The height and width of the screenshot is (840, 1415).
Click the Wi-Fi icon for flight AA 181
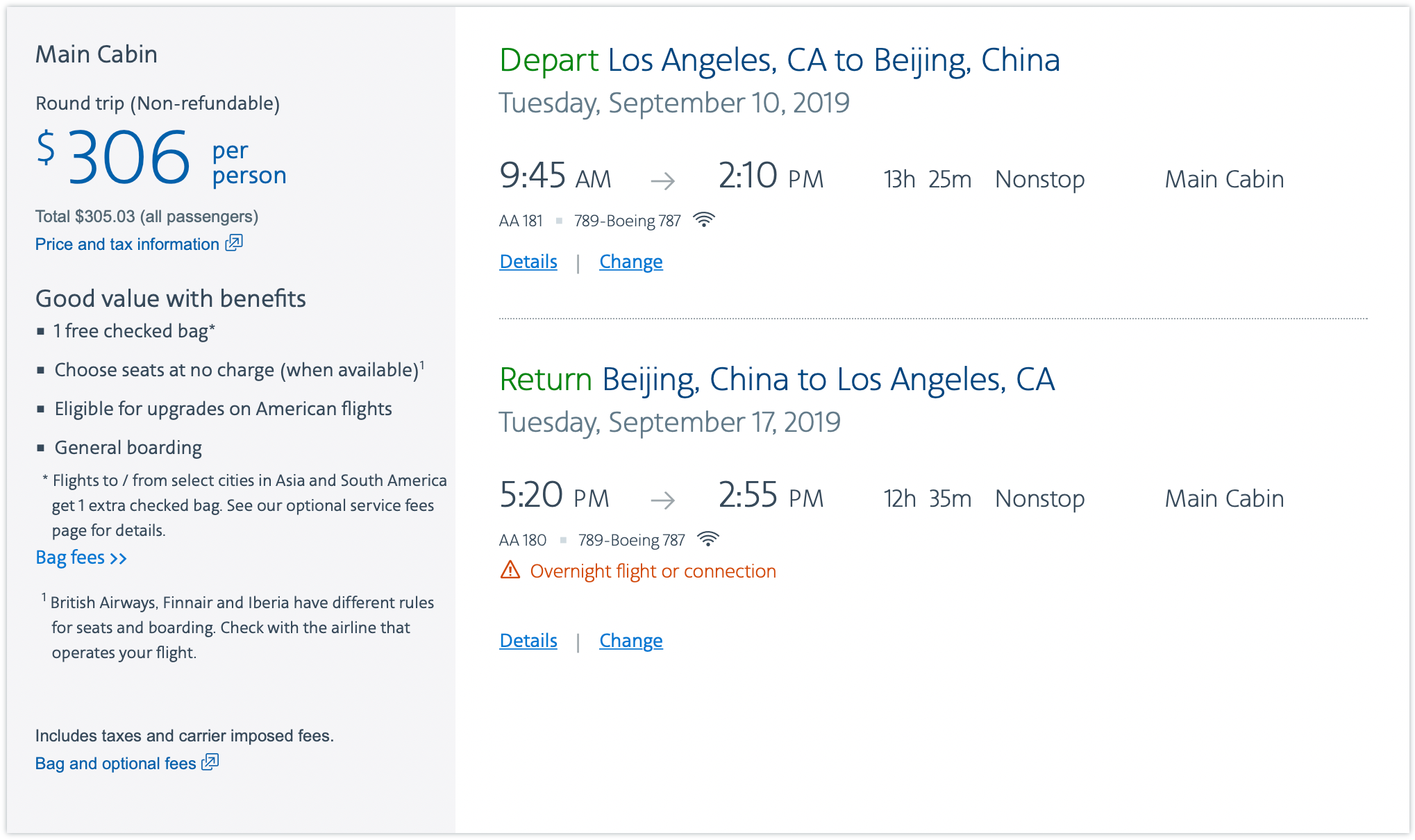coord(704,220)
